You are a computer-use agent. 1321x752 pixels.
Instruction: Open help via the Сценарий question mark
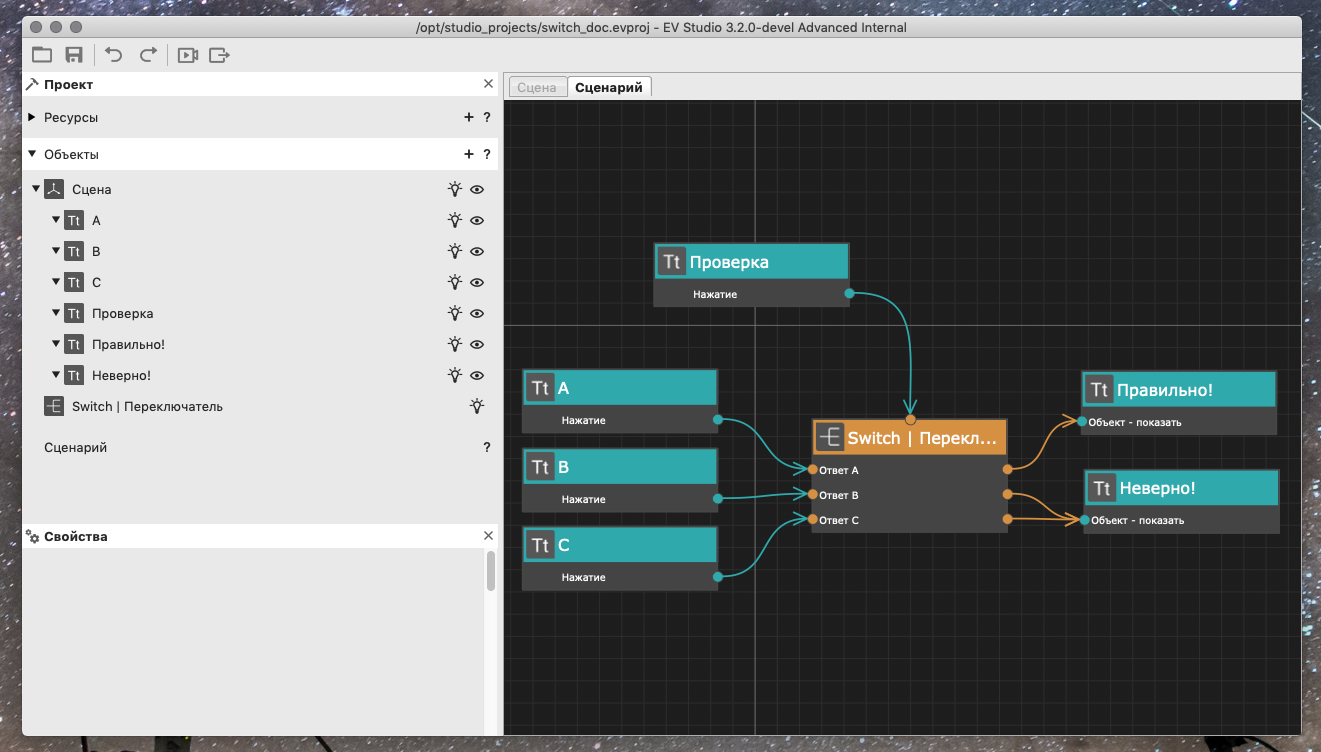(x=487, y=447)
